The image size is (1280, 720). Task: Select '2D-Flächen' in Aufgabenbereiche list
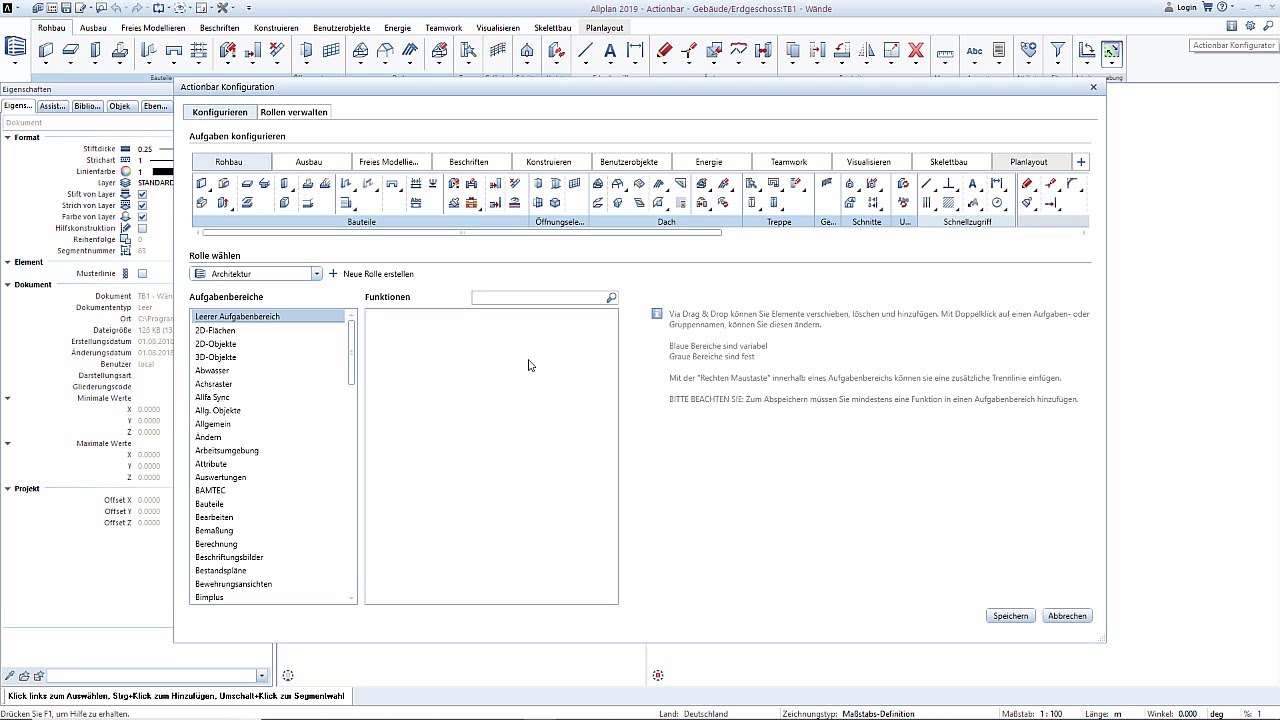[216, 330]
